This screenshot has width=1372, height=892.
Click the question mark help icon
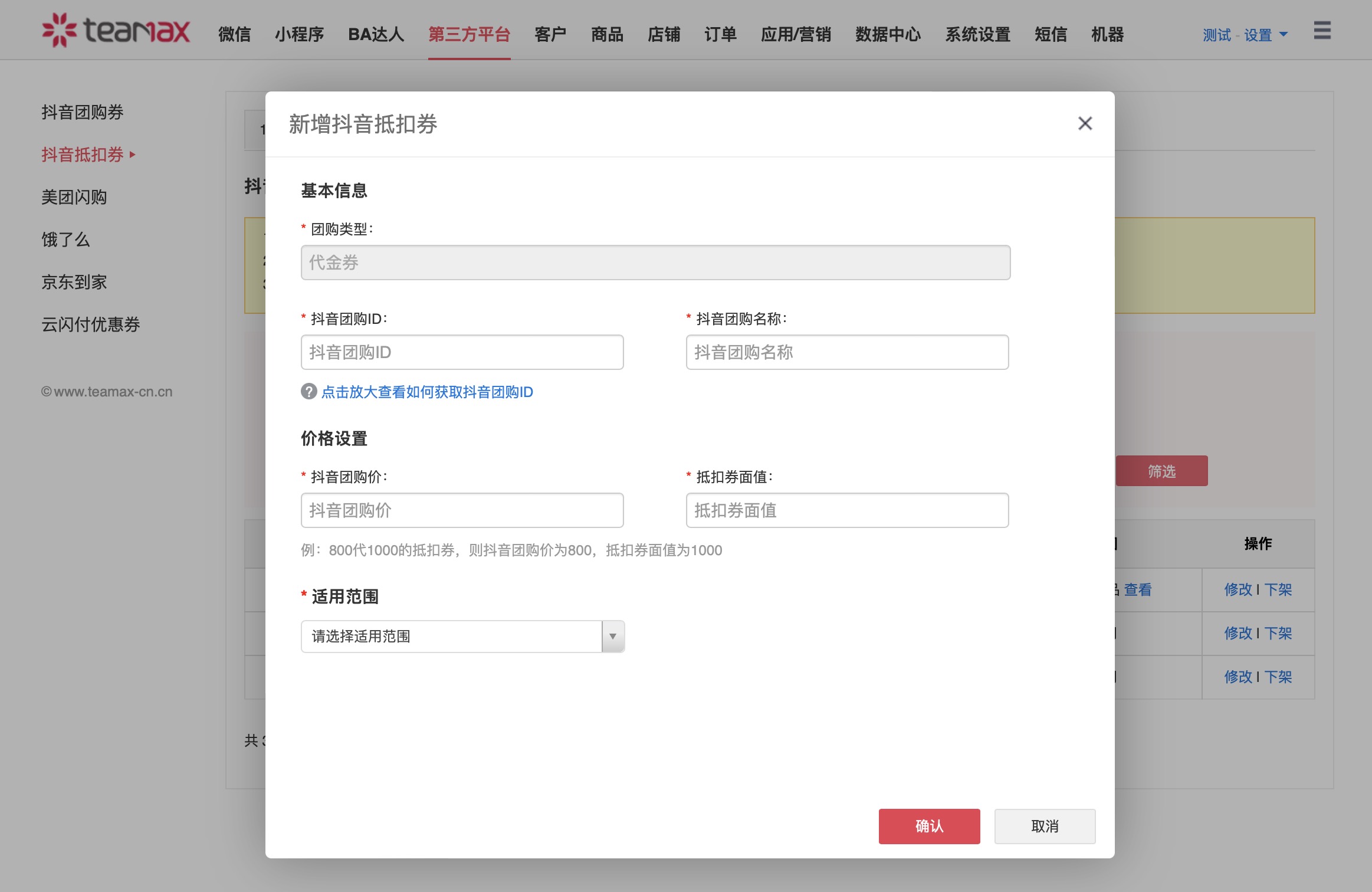(x=308, y=392)
